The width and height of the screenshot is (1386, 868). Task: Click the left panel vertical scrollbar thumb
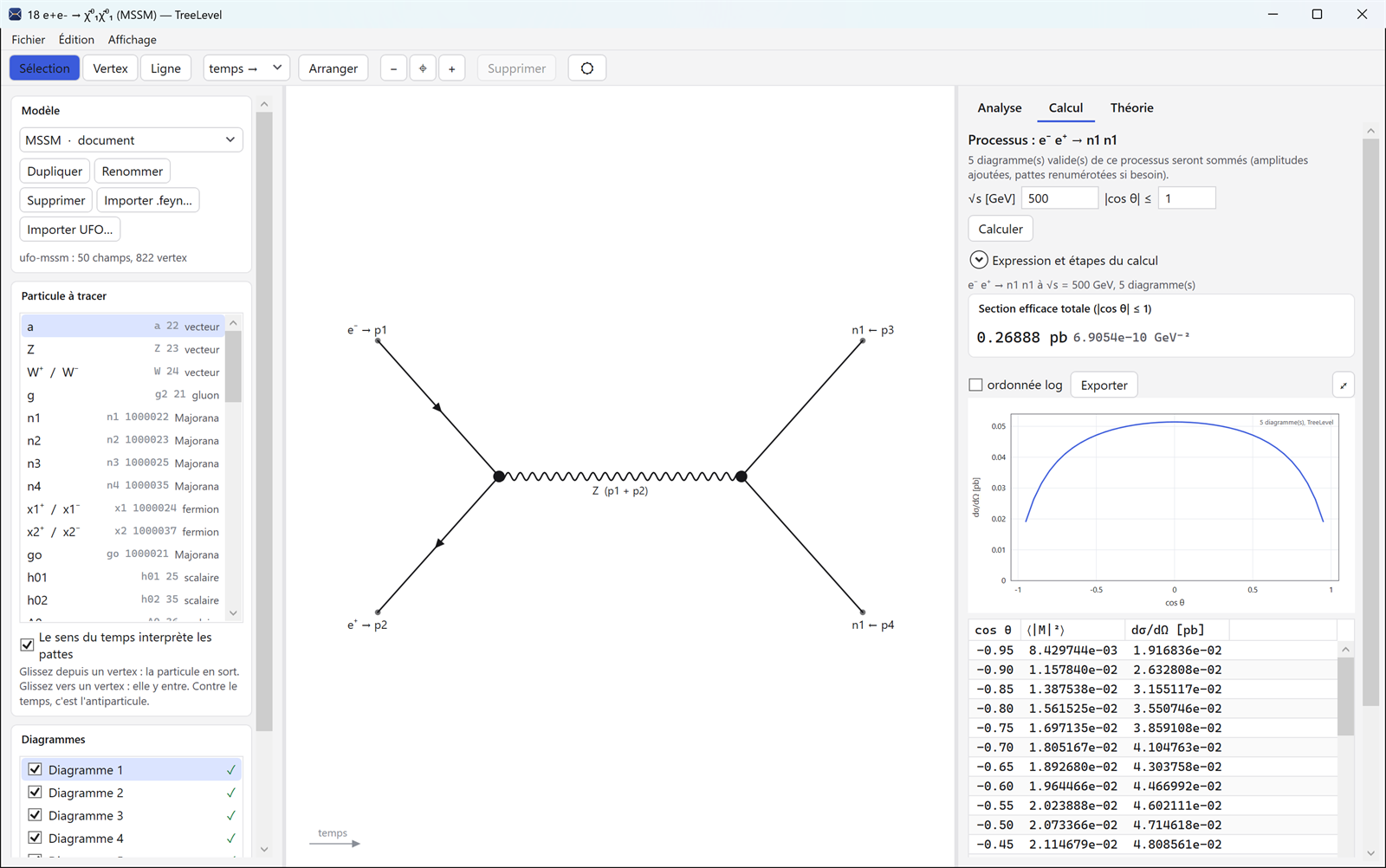[264, 422]
